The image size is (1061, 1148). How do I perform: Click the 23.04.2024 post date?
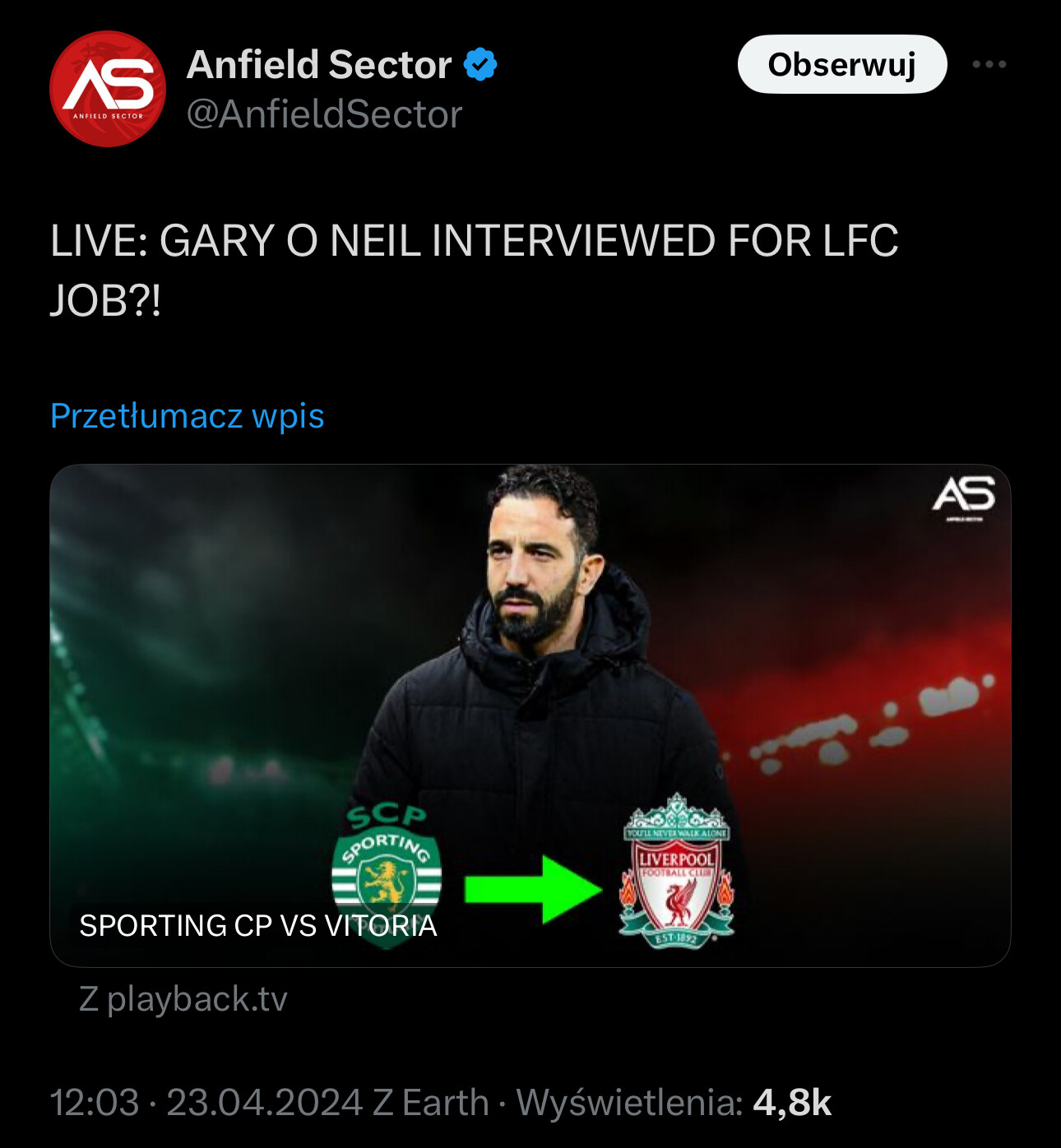point(265,1103)
